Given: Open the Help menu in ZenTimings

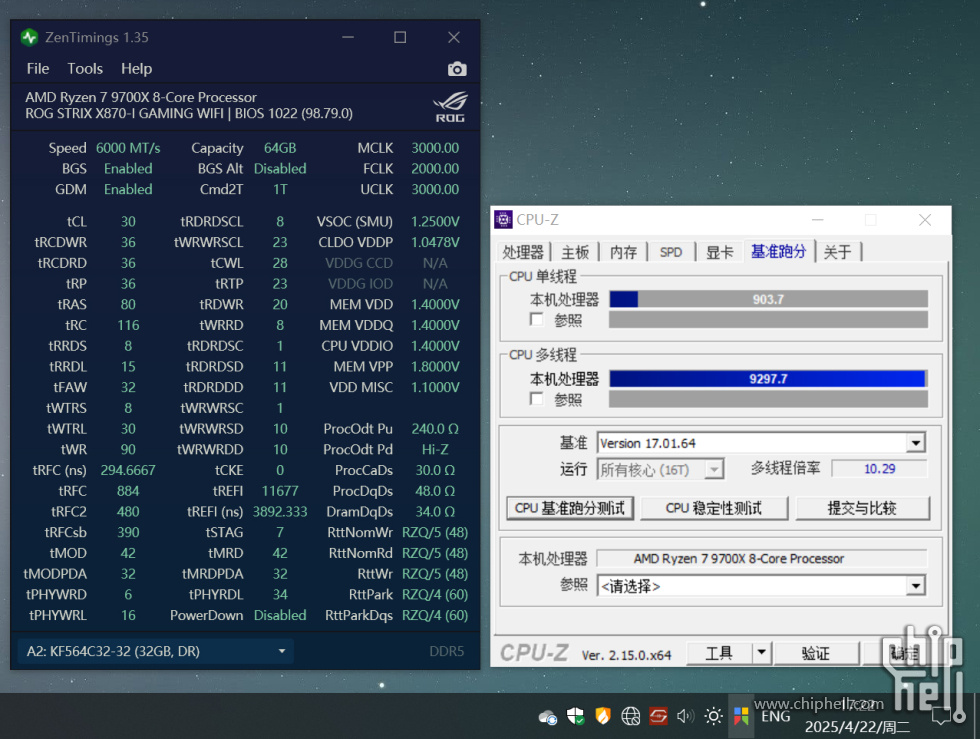Looking at the screenshot, I should pos(136,69).
